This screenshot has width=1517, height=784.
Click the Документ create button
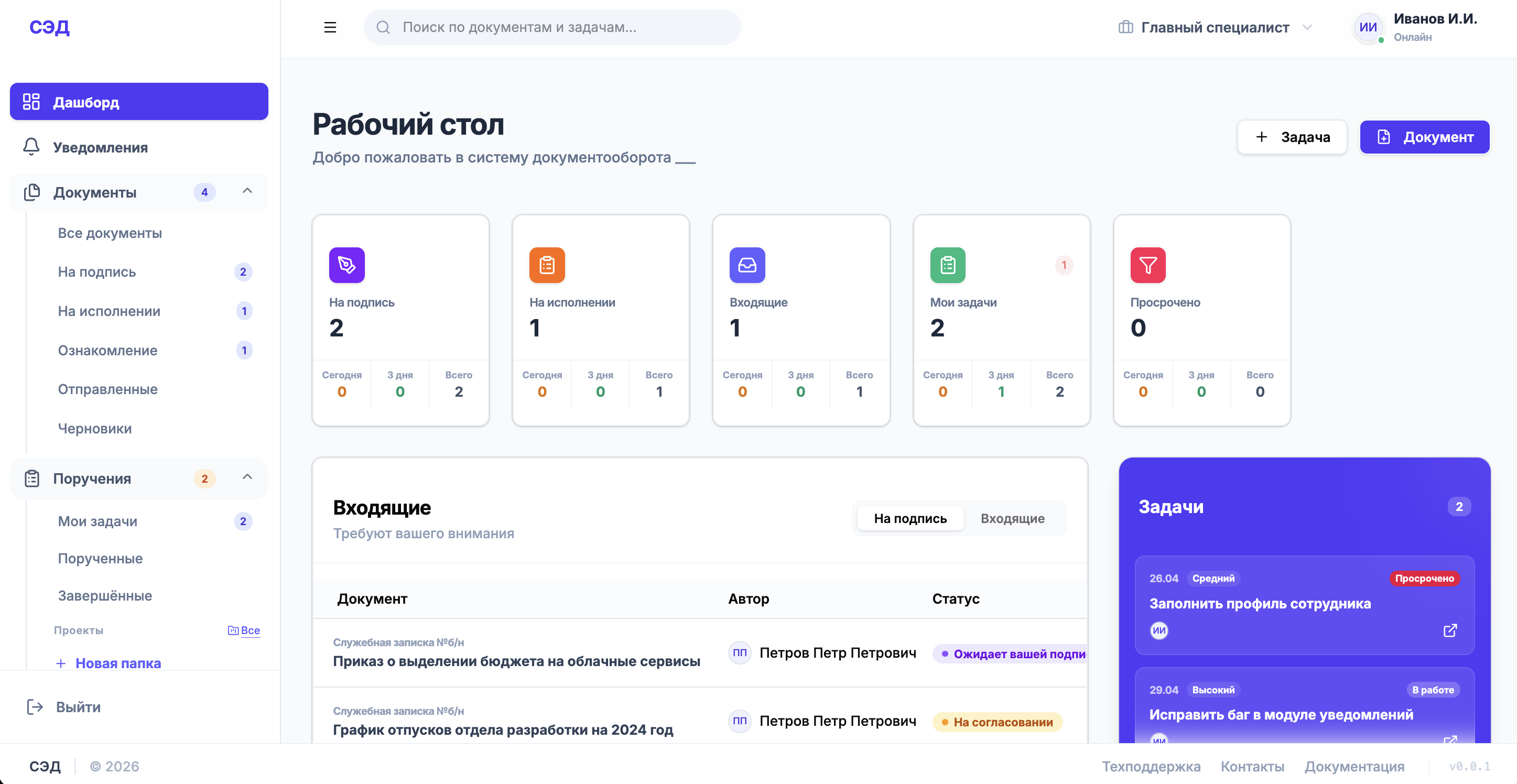coord(1425,137)
